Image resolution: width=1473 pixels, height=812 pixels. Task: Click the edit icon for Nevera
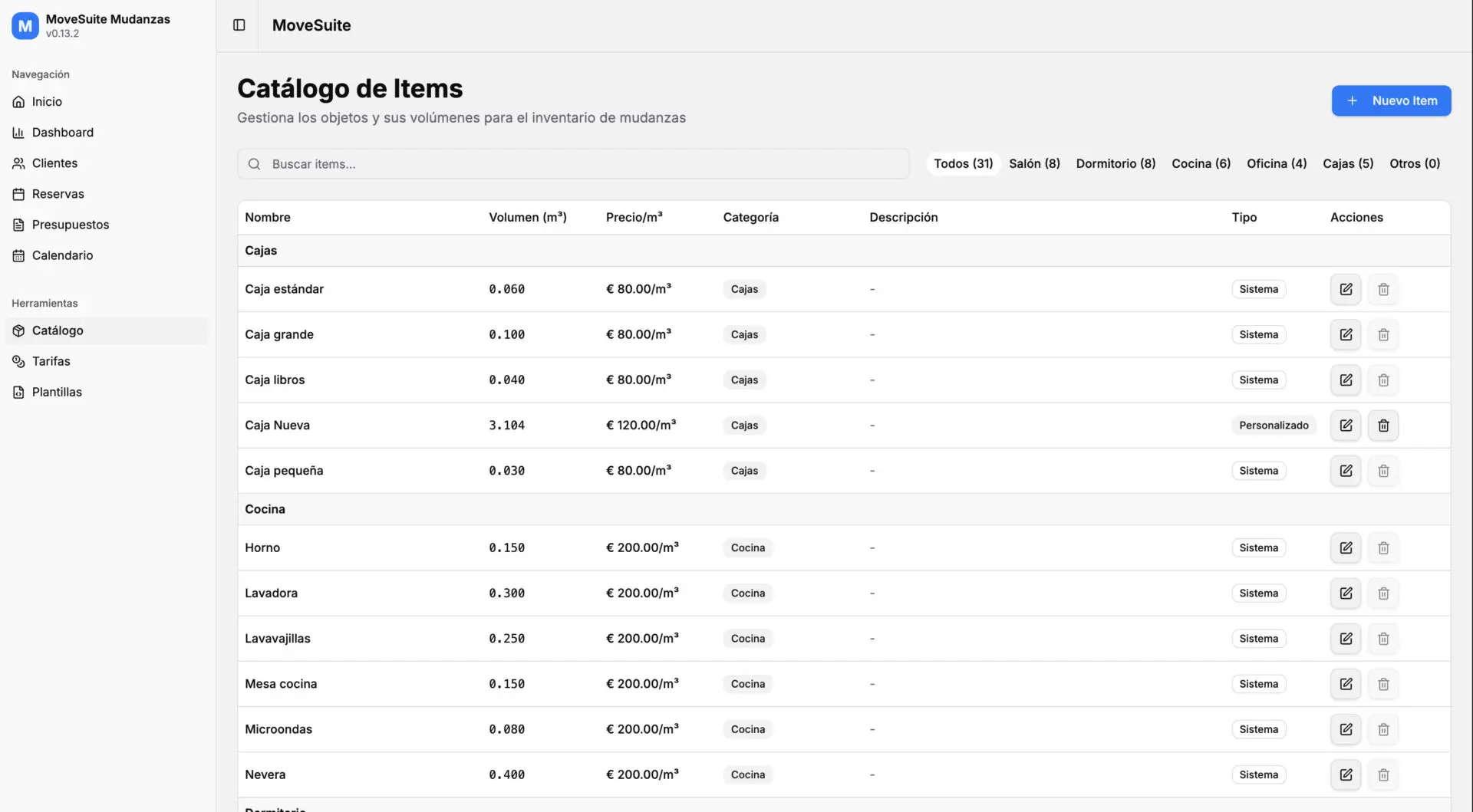click(1346, 774)
